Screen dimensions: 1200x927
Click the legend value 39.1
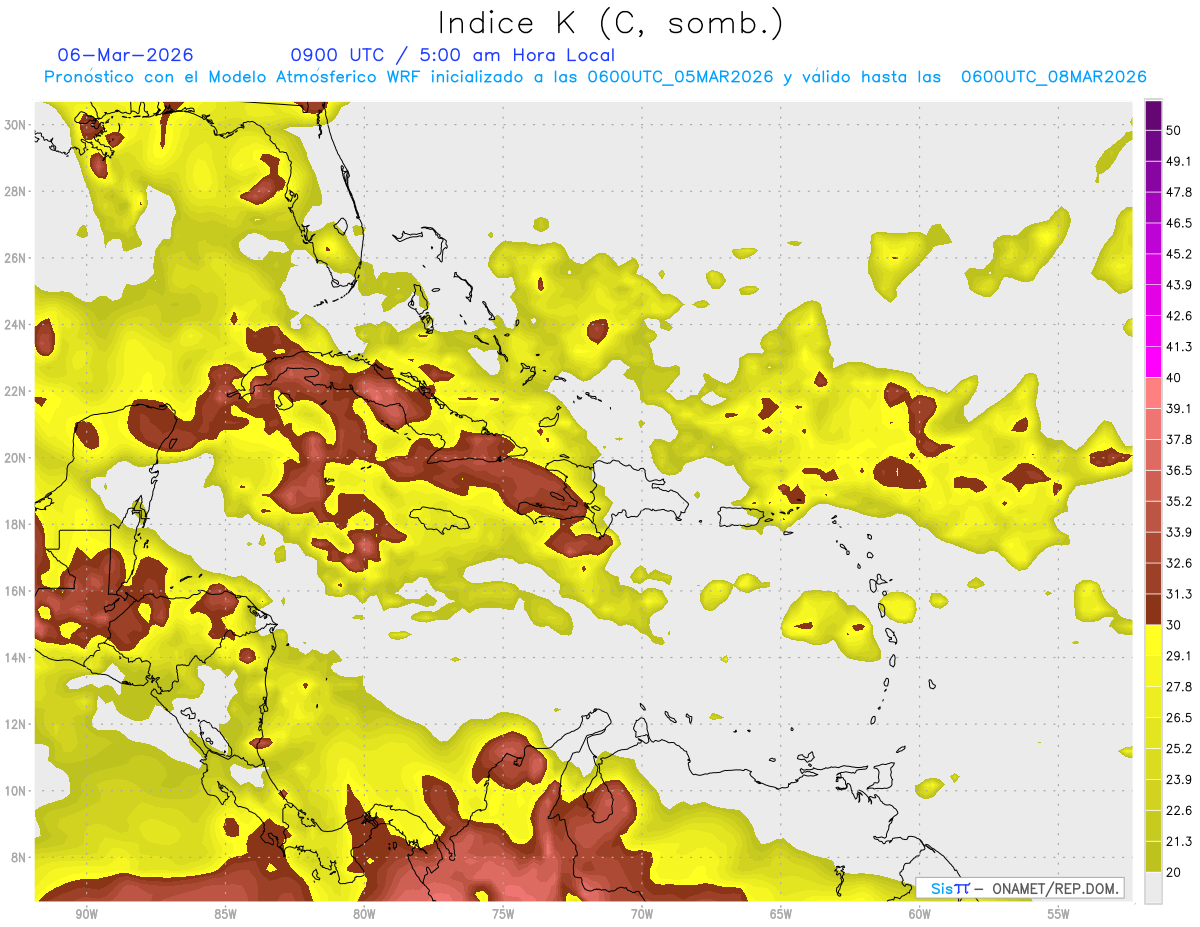point(1179,409)
